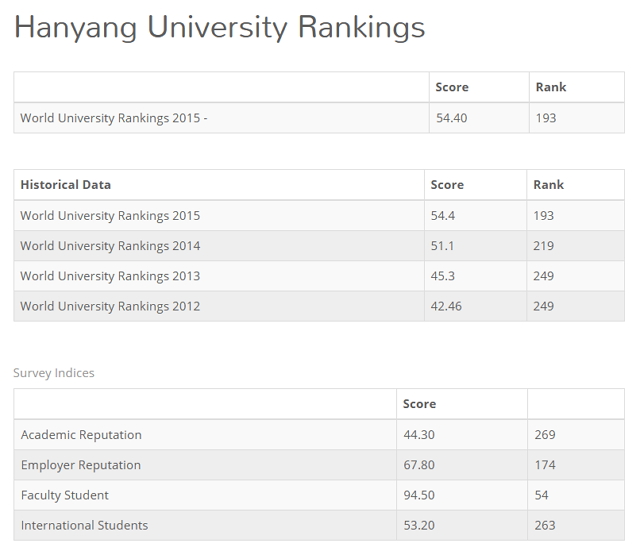
Task: Click the Score header in Survey Indices table
Action: click(420, 404)
